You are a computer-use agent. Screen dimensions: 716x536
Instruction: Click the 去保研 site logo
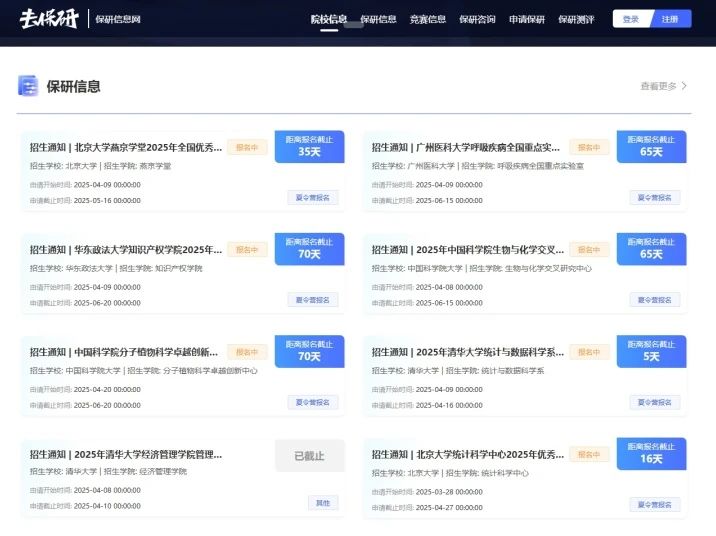tap(49, 19)
